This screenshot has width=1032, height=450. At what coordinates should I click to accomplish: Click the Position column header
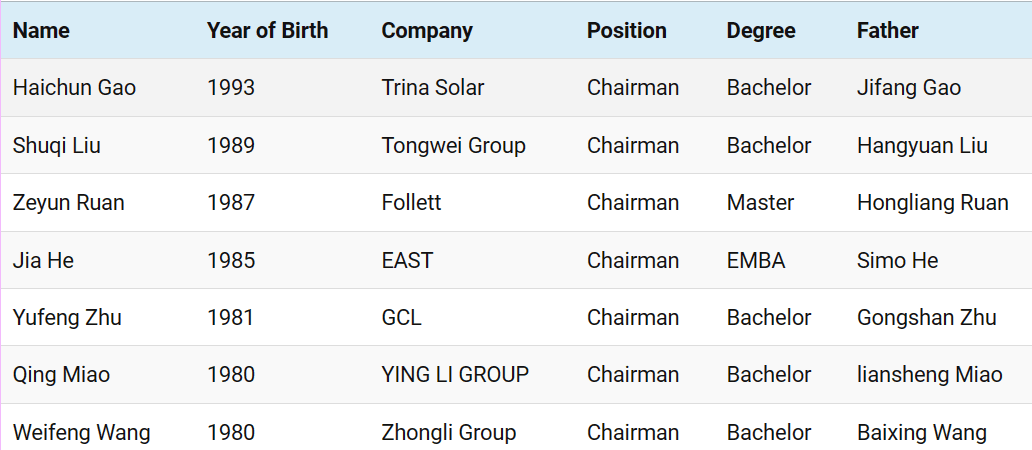pos(626,31)
